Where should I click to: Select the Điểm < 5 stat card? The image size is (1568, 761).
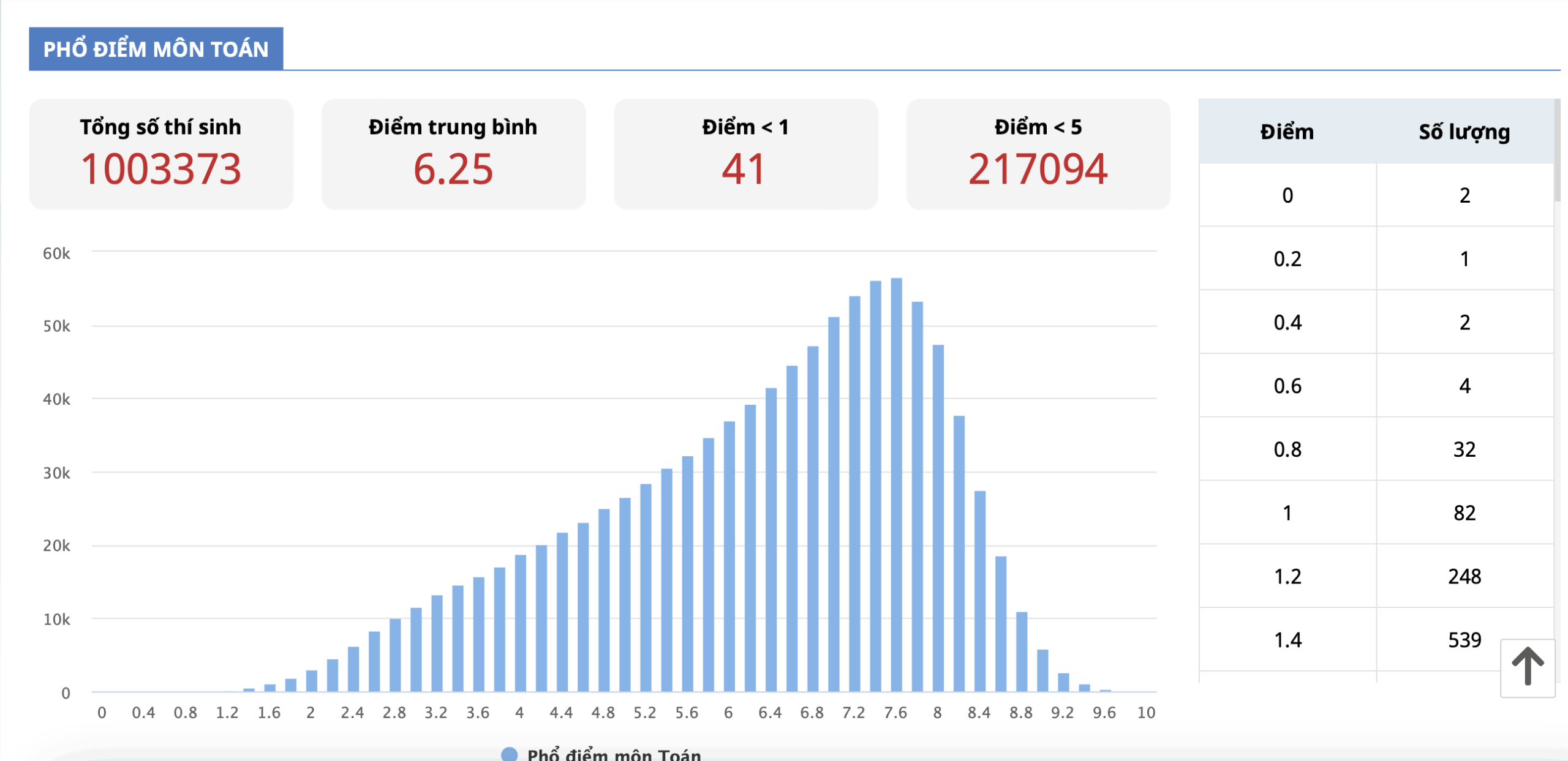click(x=1038, y=154)
